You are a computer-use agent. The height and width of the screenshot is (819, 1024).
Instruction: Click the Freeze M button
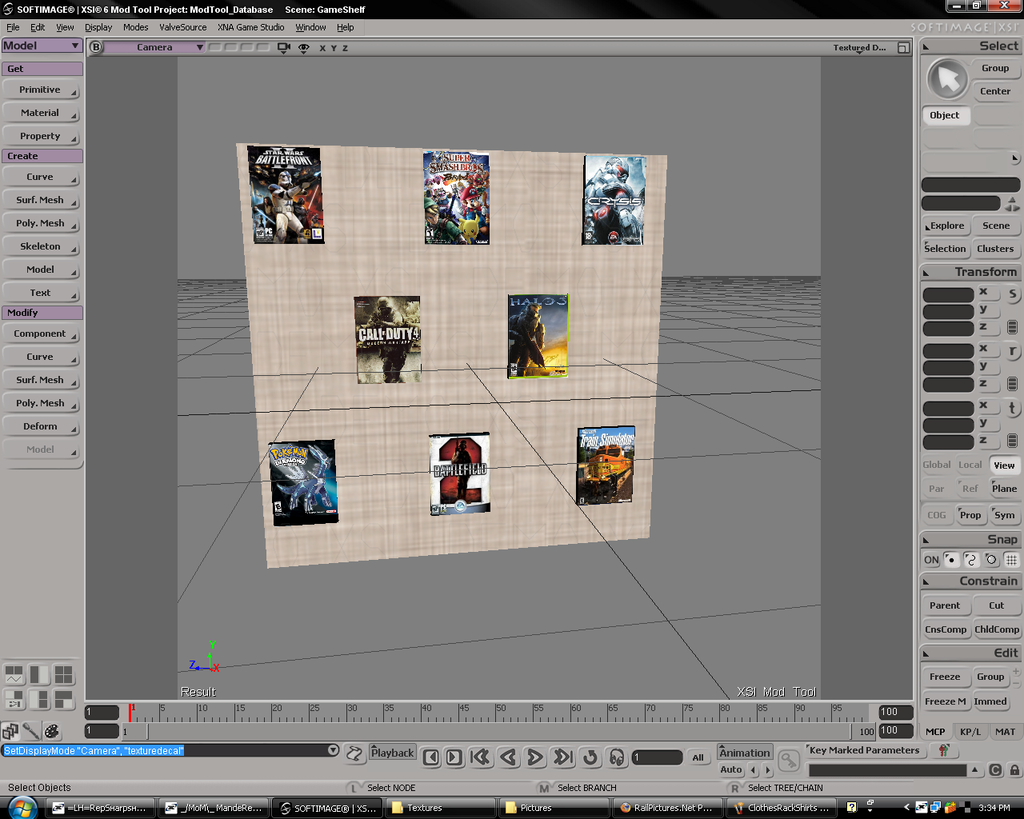(945, 701)
